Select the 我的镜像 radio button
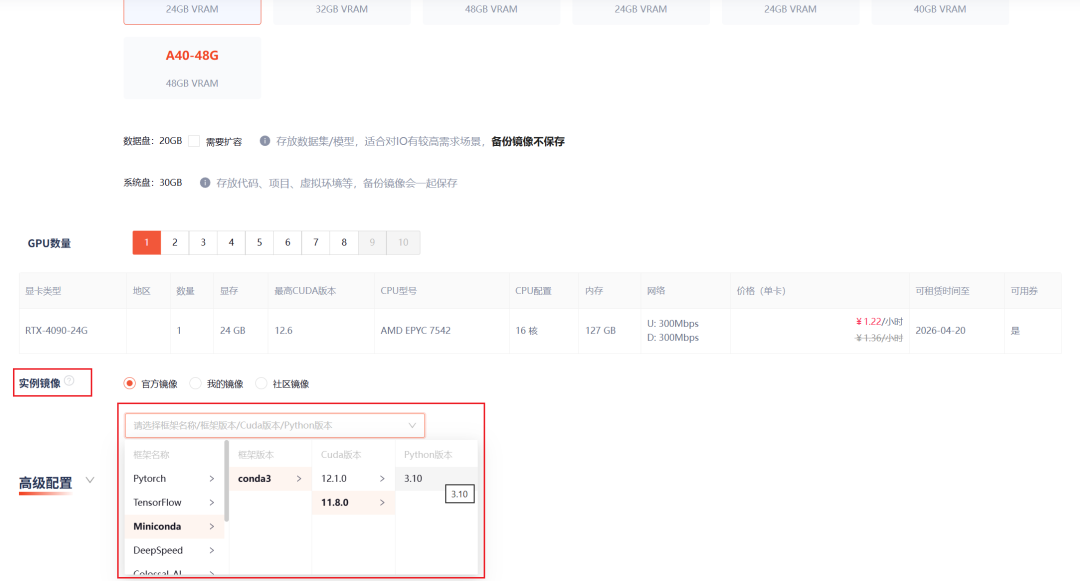 [x=198, y=382]
